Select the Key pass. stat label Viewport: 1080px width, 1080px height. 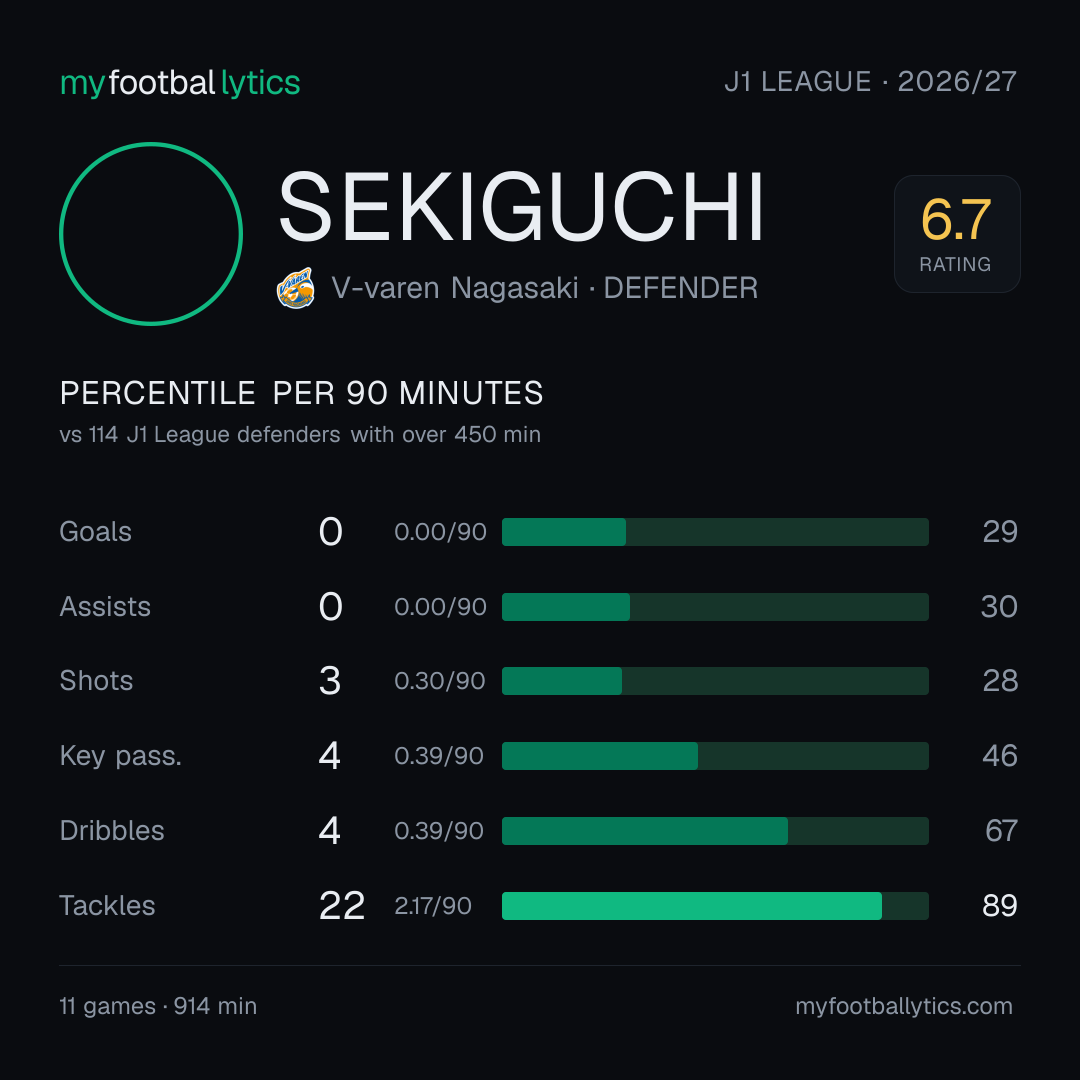point(121,756)
